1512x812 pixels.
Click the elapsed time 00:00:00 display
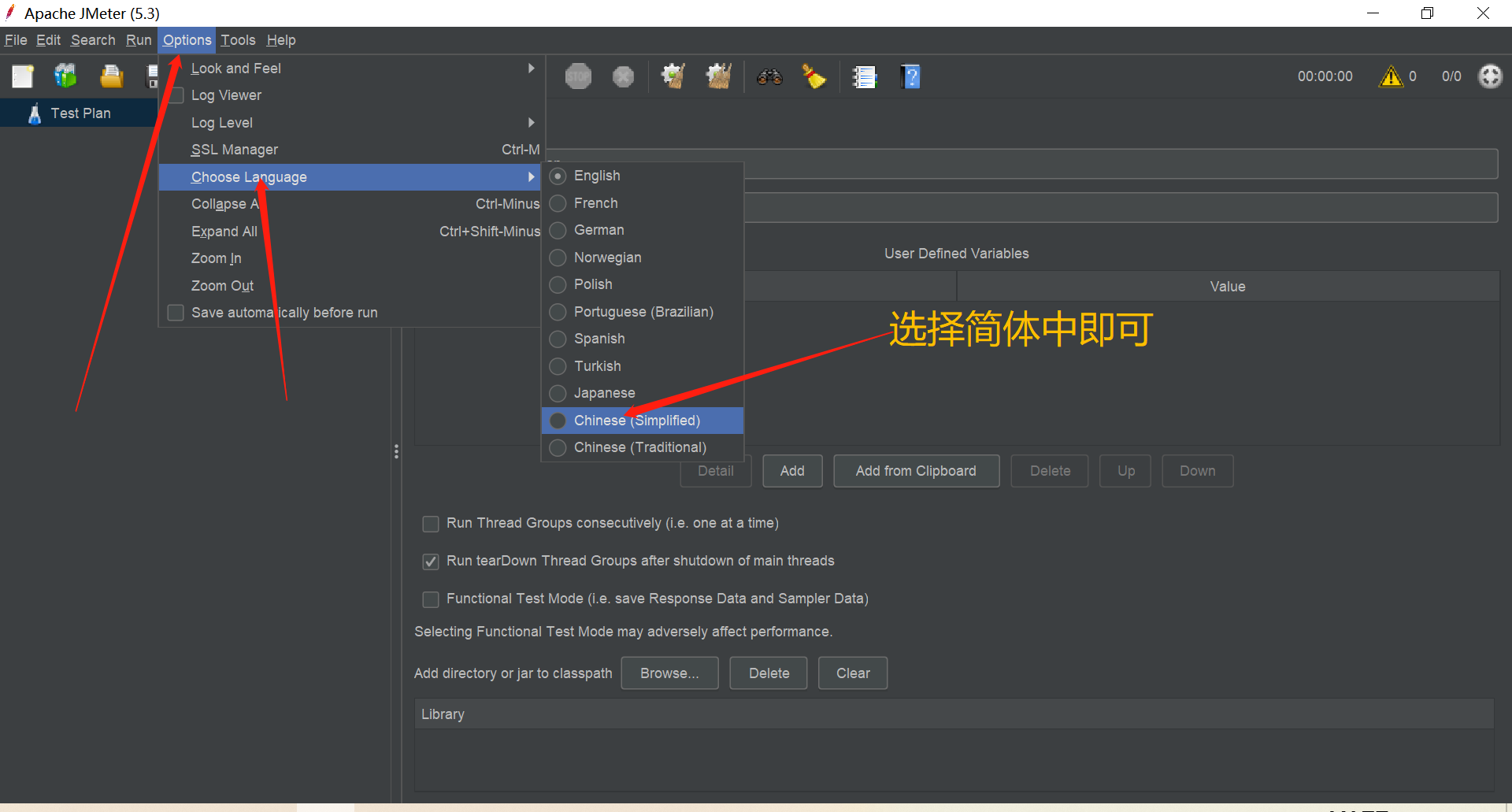[1325, 76]
